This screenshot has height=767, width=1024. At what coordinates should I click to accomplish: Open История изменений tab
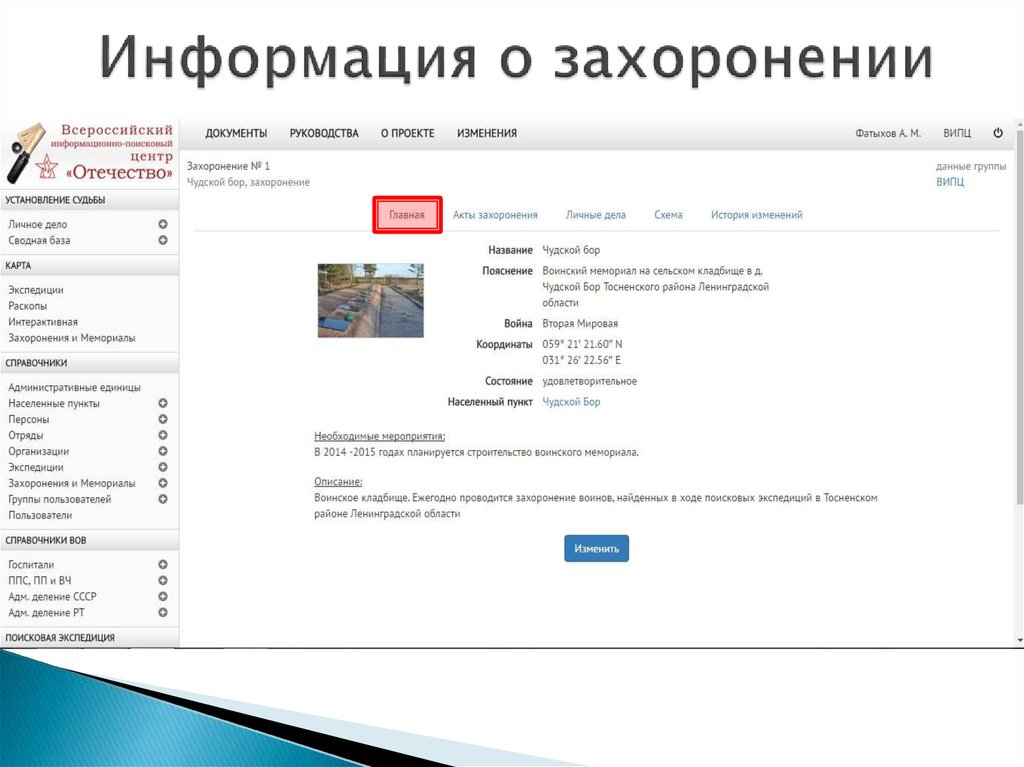pyautogui.click(x=756, y=215)
